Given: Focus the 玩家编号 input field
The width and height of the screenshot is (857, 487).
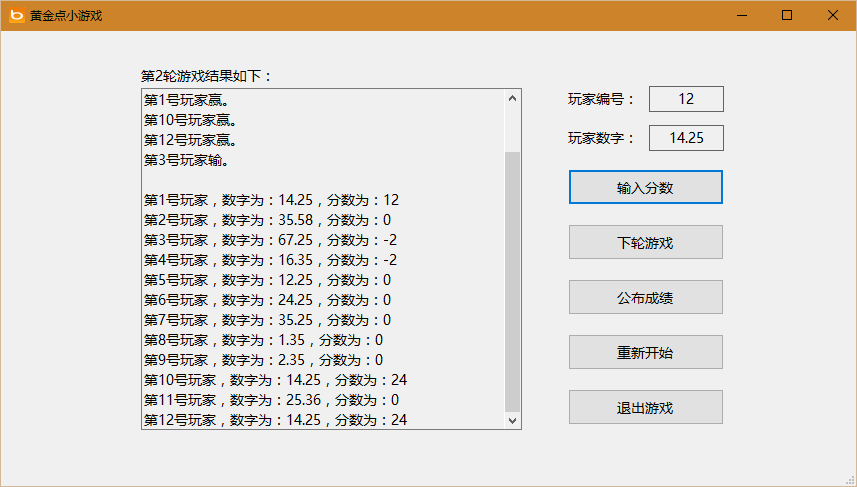Looking at the screenshot, I should coord(686,99).
